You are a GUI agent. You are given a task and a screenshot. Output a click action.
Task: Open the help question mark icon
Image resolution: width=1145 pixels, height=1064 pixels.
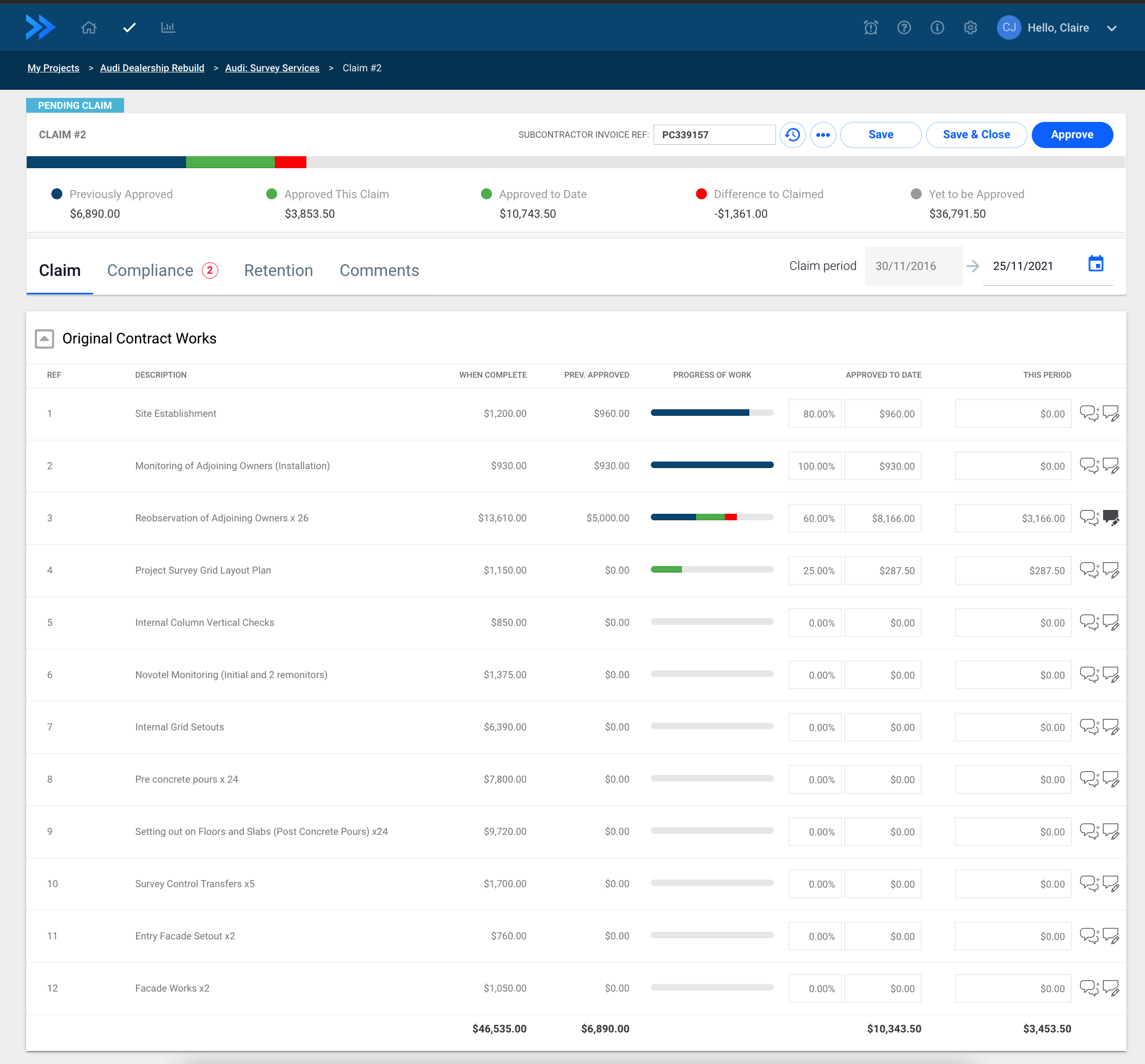click(x=904, y=28)
